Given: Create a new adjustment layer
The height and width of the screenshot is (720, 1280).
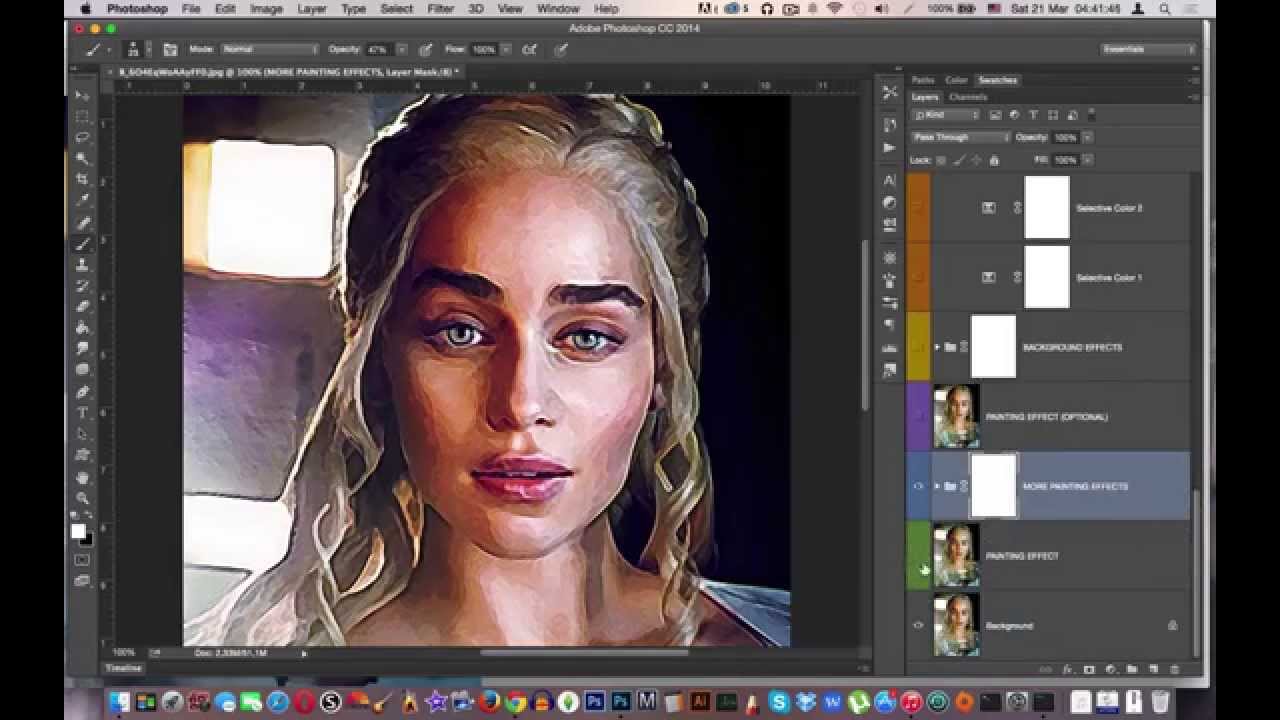Looking at the screenshot, I should pos(1110,669).
